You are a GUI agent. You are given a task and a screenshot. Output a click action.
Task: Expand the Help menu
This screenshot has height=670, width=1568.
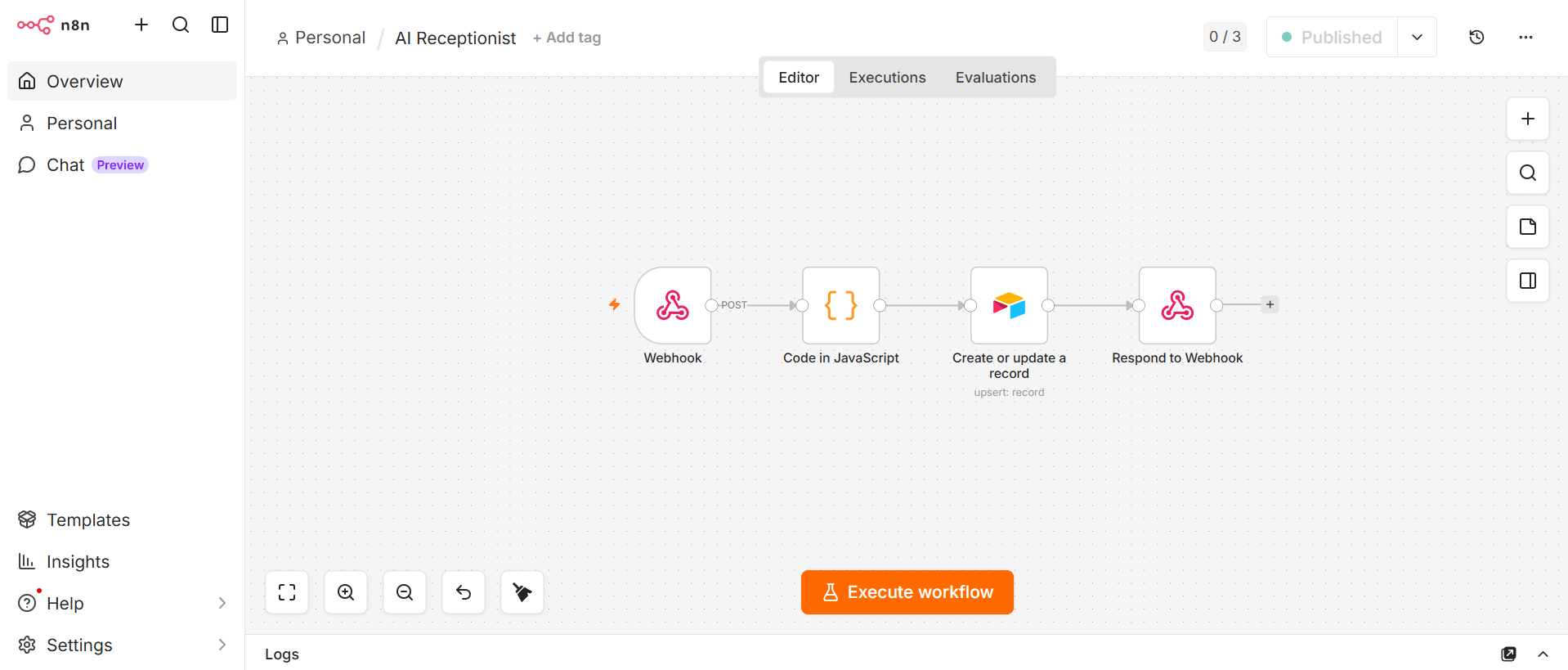(x=122, y=603)
